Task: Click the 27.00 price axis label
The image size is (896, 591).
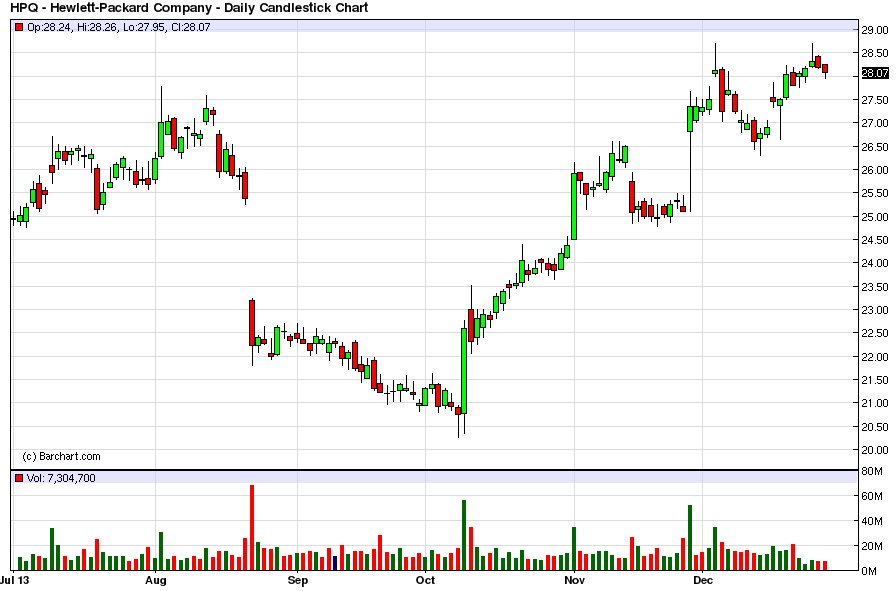Action: point(875,123)
